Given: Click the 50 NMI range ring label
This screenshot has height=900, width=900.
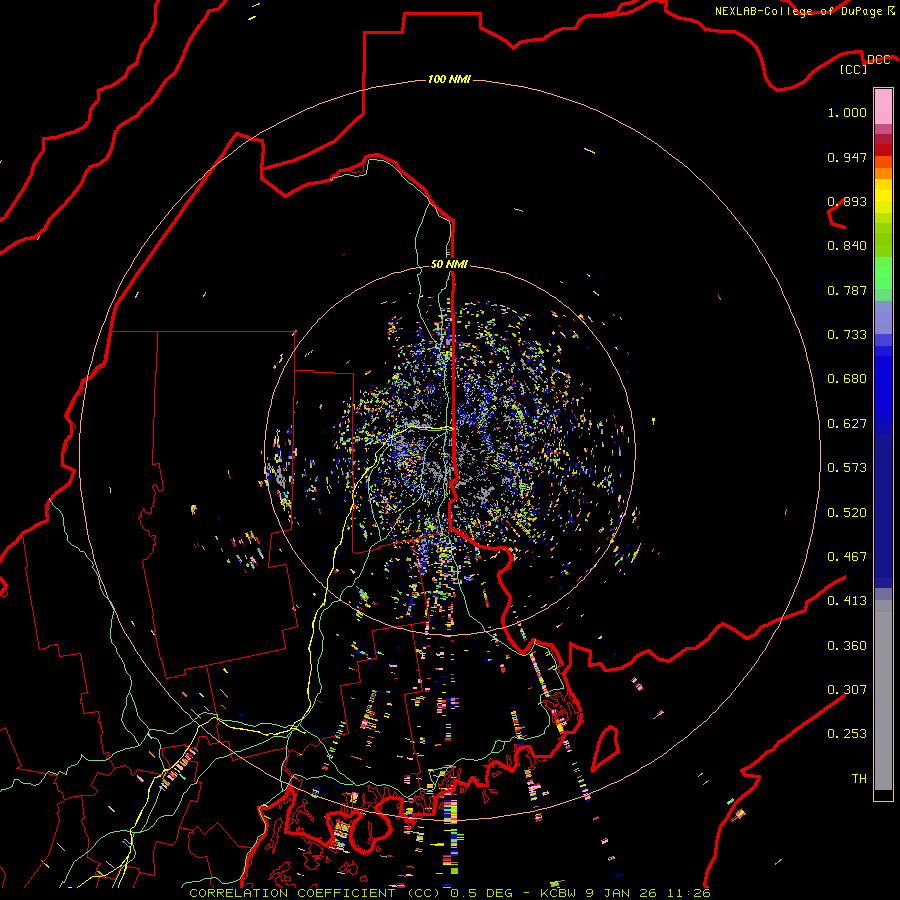Looking at the screenshot, I should [x=449, y=264].
